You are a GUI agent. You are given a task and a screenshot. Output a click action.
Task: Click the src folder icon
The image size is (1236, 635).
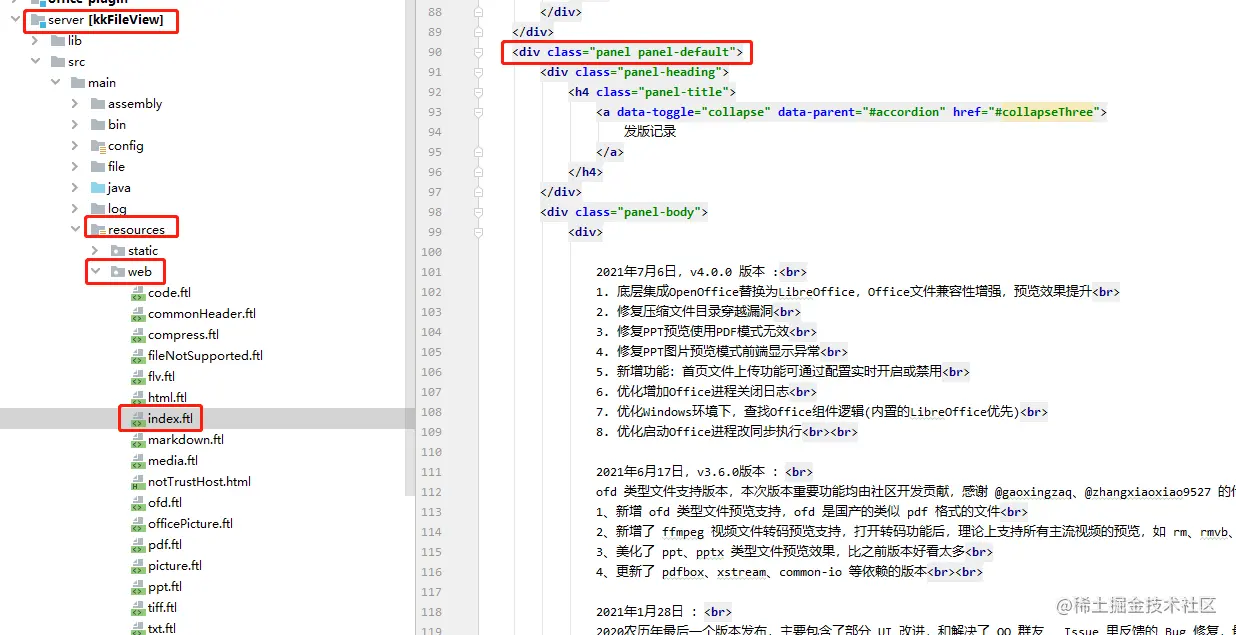[57, 62]
